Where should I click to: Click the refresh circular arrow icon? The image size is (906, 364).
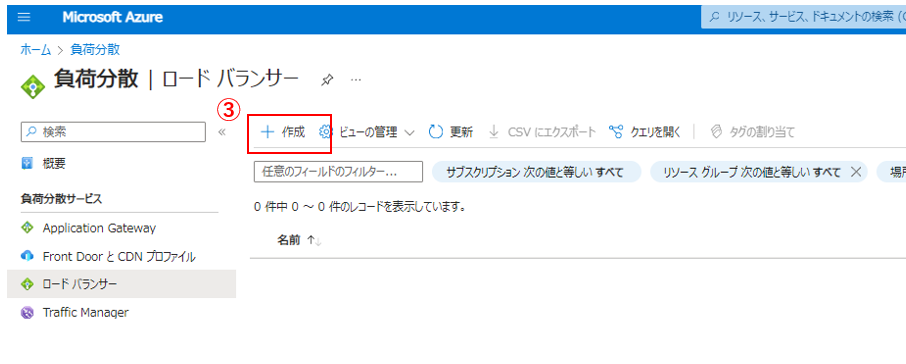pyautogui.click(x=435, y=132)
